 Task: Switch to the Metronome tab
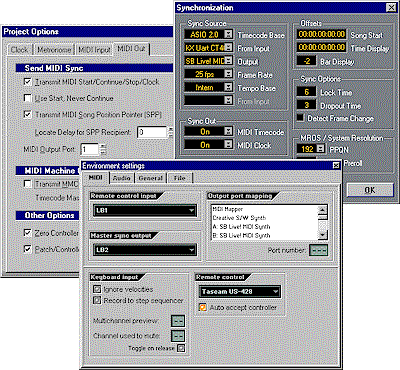tap(54, 50)
